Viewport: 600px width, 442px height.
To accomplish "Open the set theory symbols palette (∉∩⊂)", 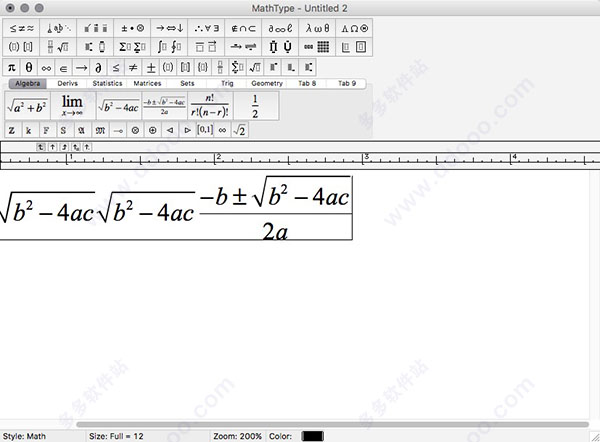I will (x=243, y=28).
